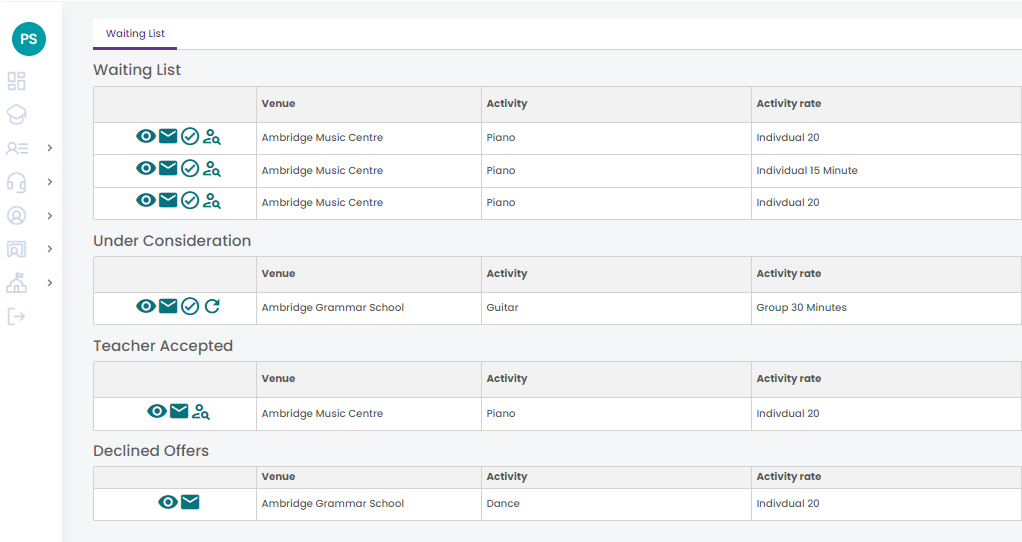The width and height of the screenshot is (1022, 542).
Task: Email the first Waiting List piano entry
Action: (168, 136)
